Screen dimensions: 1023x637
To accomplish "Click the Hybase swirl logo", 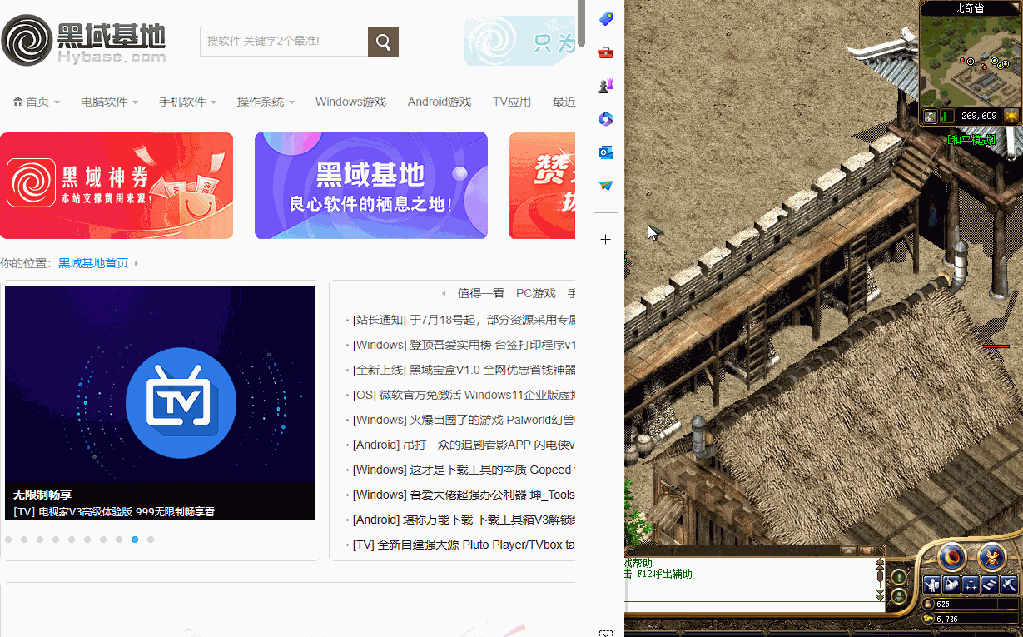I will click(x=26, y=40).
